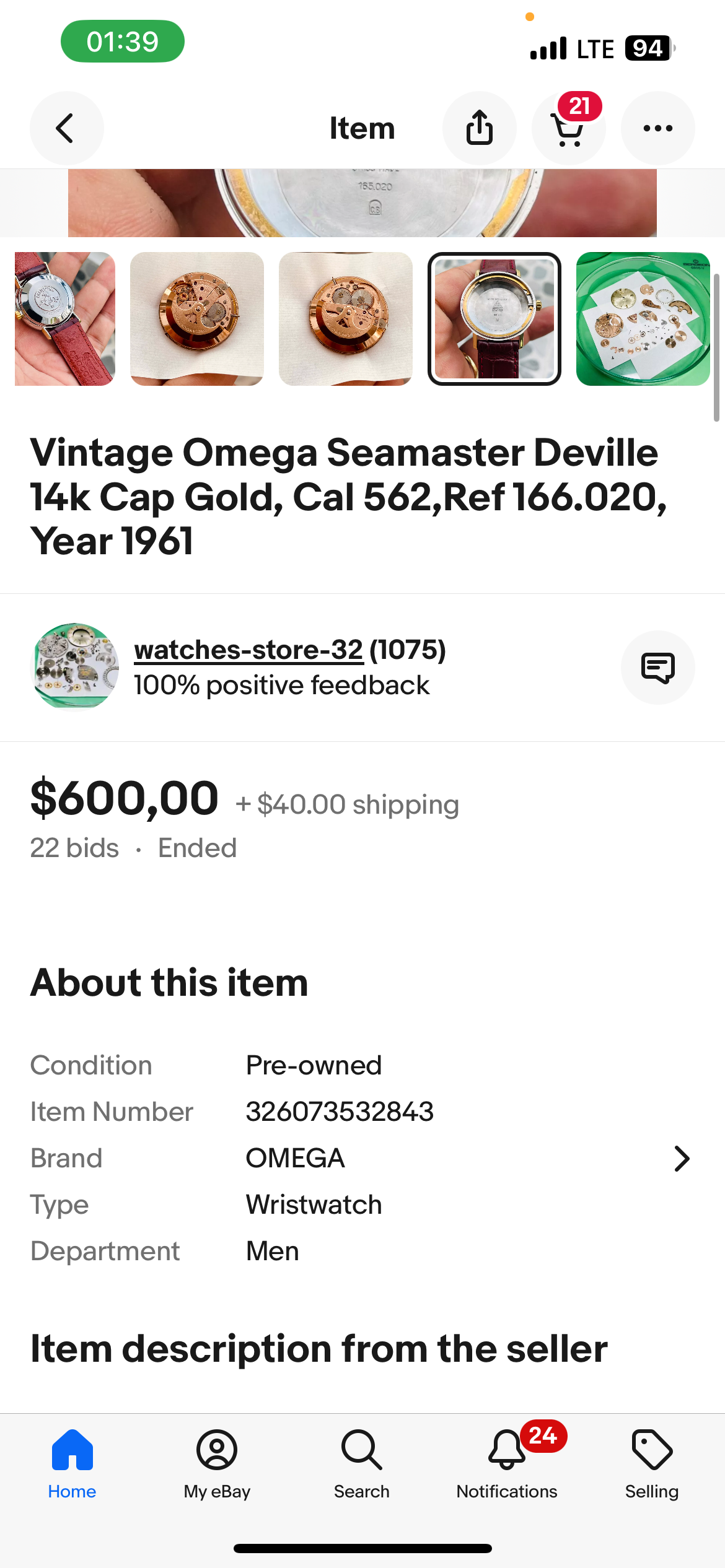Image resolution: width=725 pixels, height=1568 pixels.
Task: Open the three-dot more options menu
Action: pyautogui.click(x=657, y=128)
